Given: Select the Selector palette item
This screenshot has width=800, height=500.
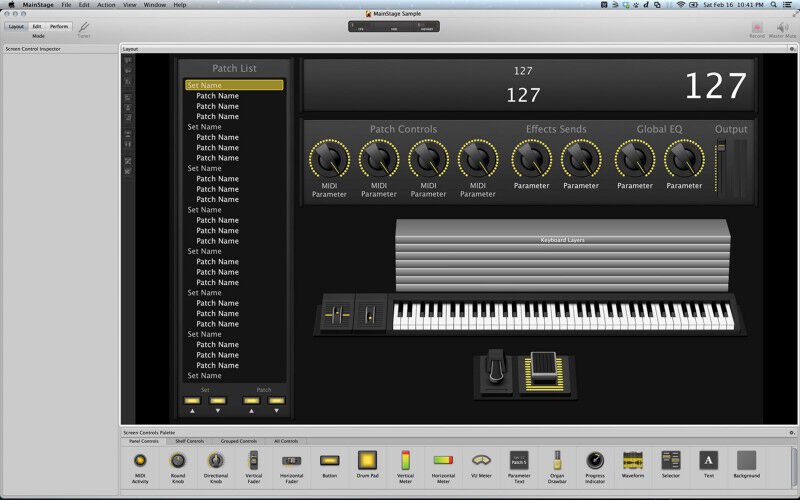Looking at the screenshot, I should coord(670,464).
